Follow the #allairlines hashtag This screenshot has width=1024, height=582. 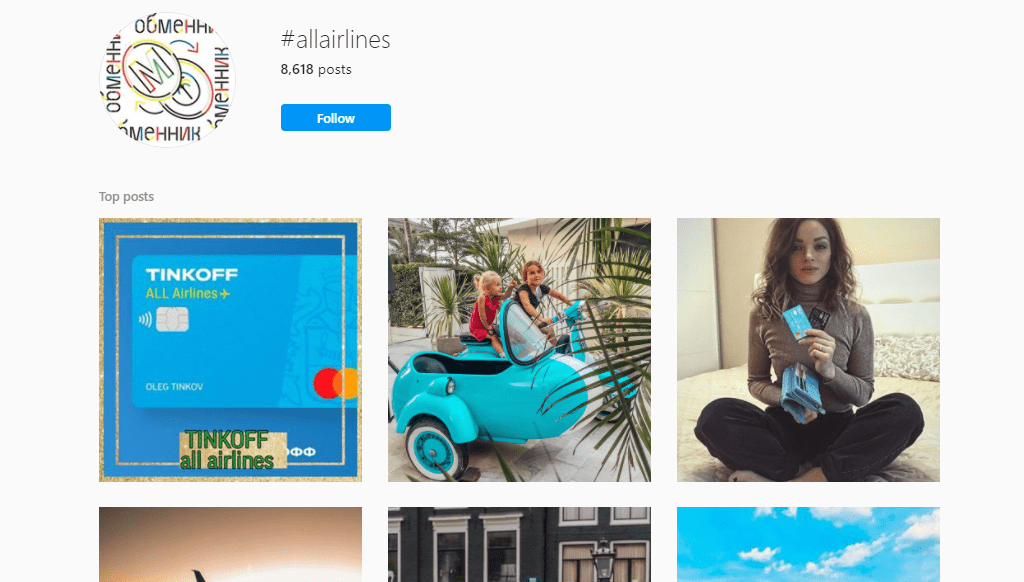[x=336, y=118]
